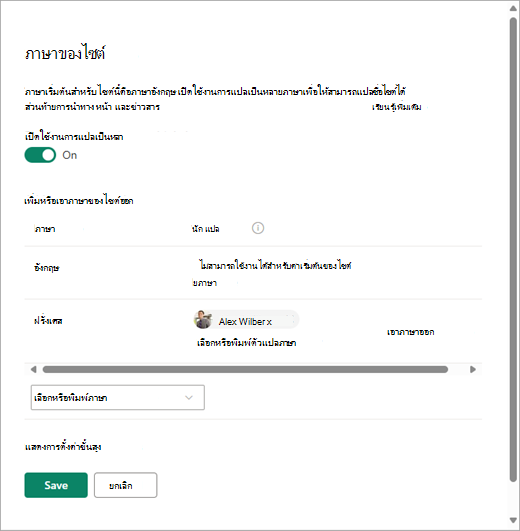This screenshot has height=531, width=520.
Task: Remove Alex Wilber via the x
Action: (269, 322)
